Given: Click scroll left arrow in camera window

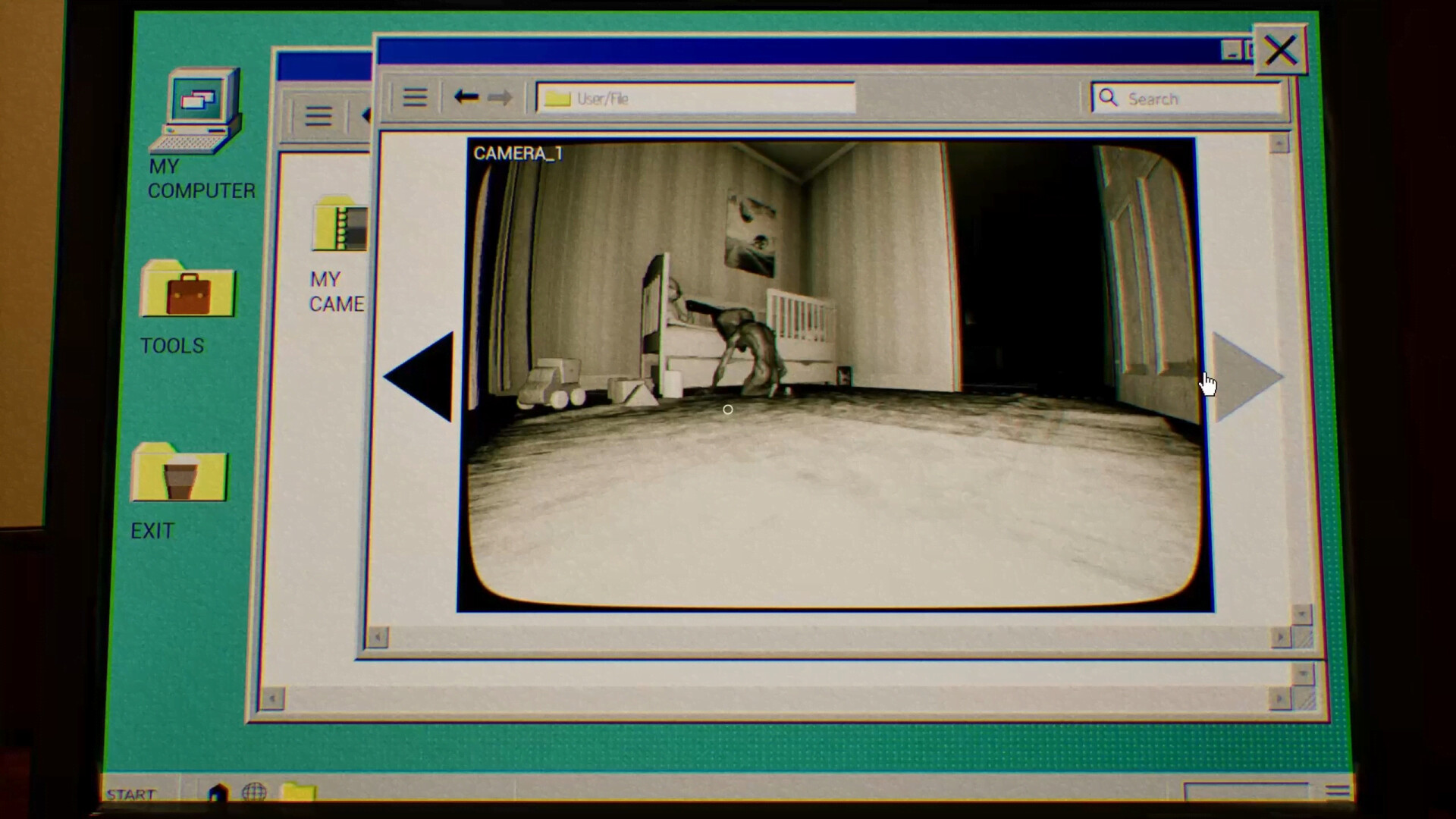Looking at the screenshot, I should click(377, 637).
